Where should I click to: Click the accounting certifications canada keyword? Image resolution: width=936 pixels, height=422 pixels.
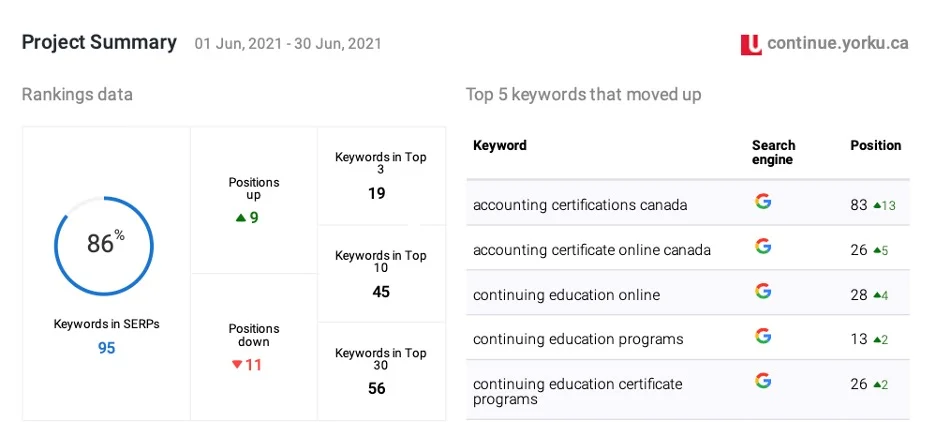(580, 205)
